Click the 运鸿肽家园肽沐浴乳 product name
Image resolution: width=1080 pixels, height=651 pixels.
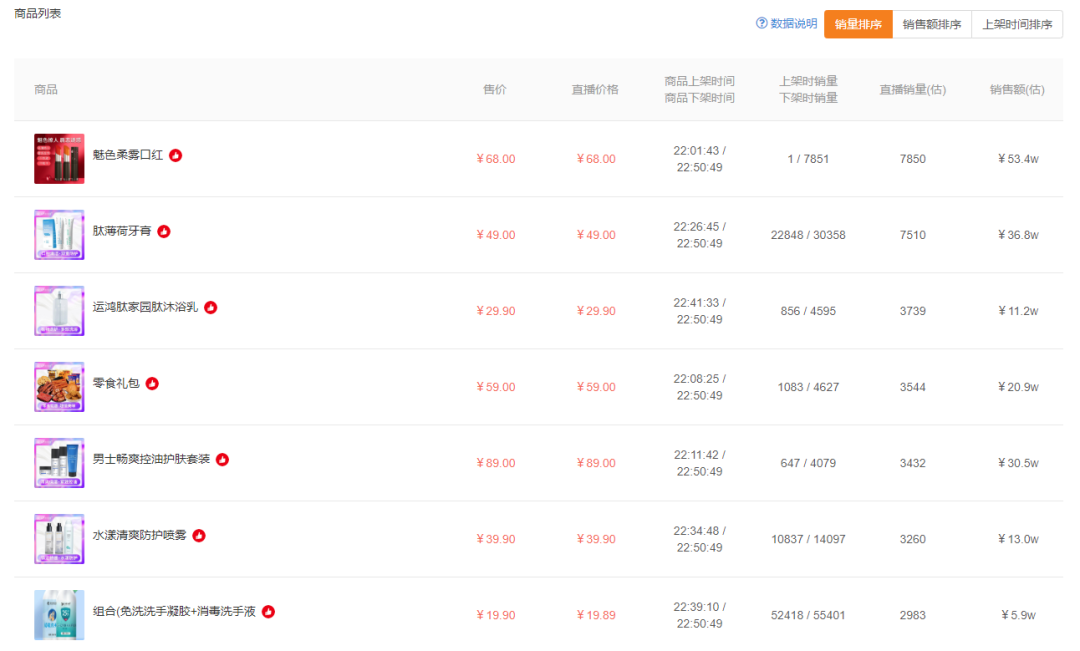tap(145, 307)
